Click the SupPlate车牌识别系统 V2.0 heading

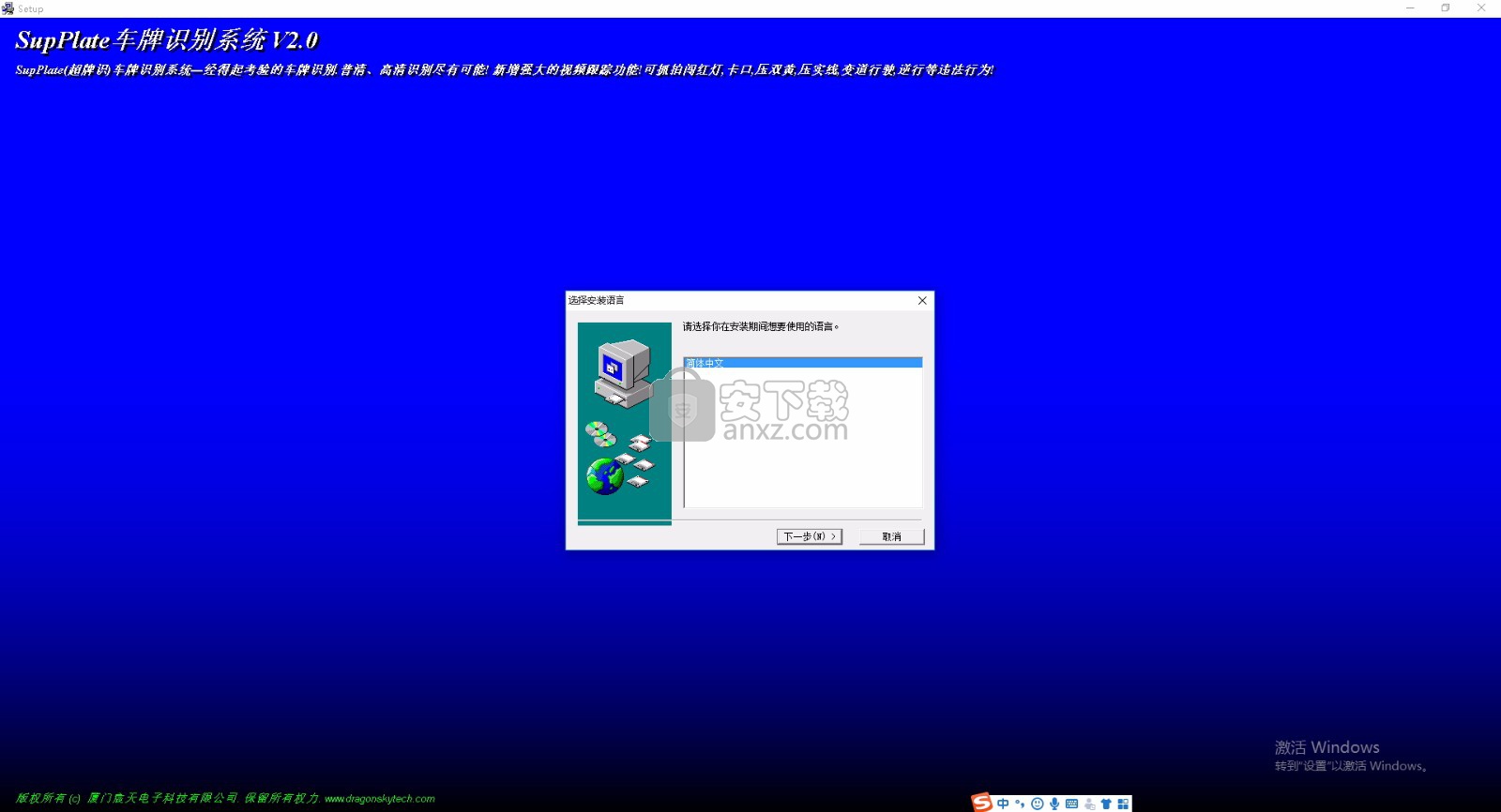[x=167, y=40]
